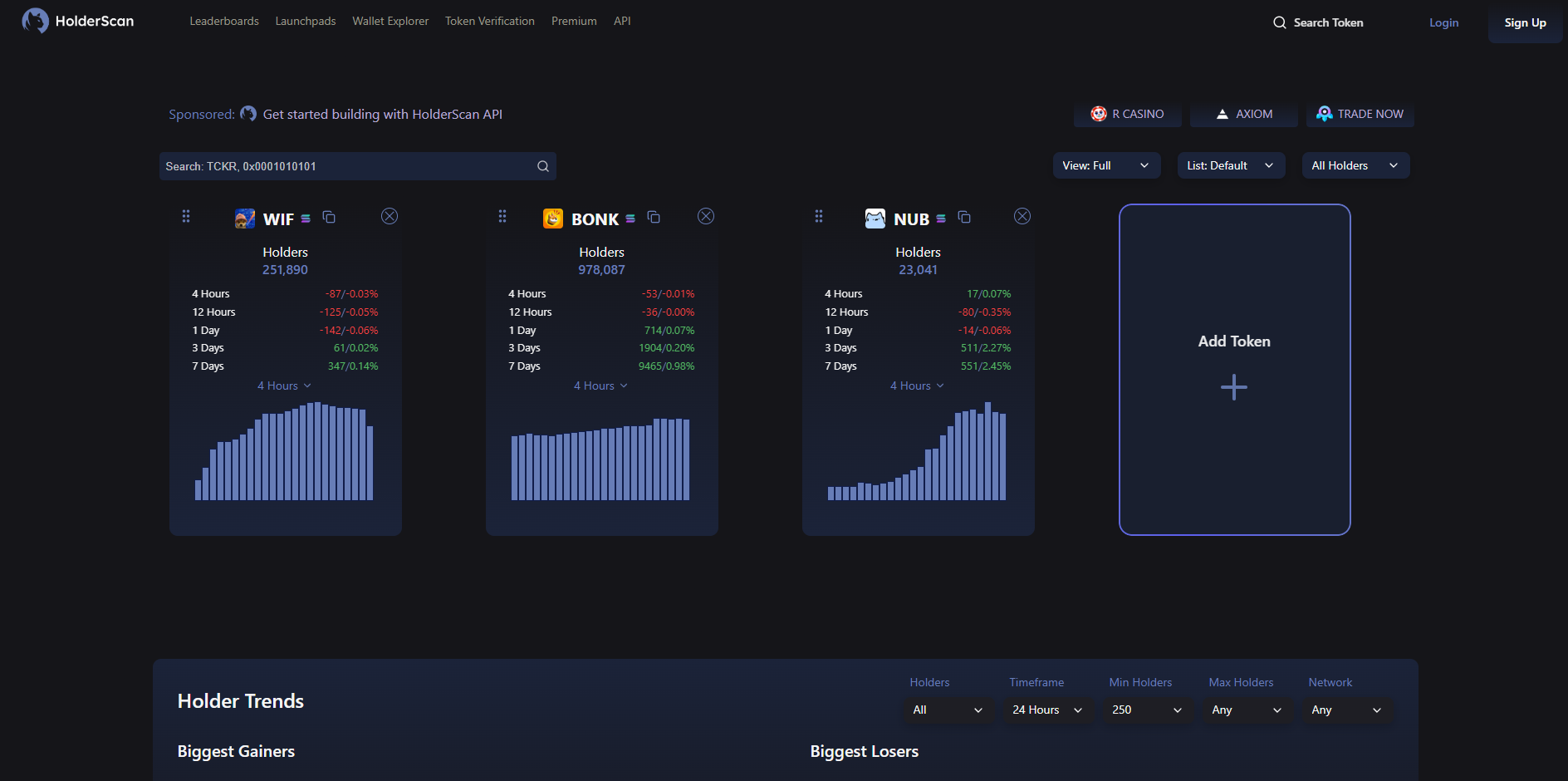This screenshot has width=1568, height=781.
Task: Navigate to the Leaderboards section
Action: [x=224, y=21]
